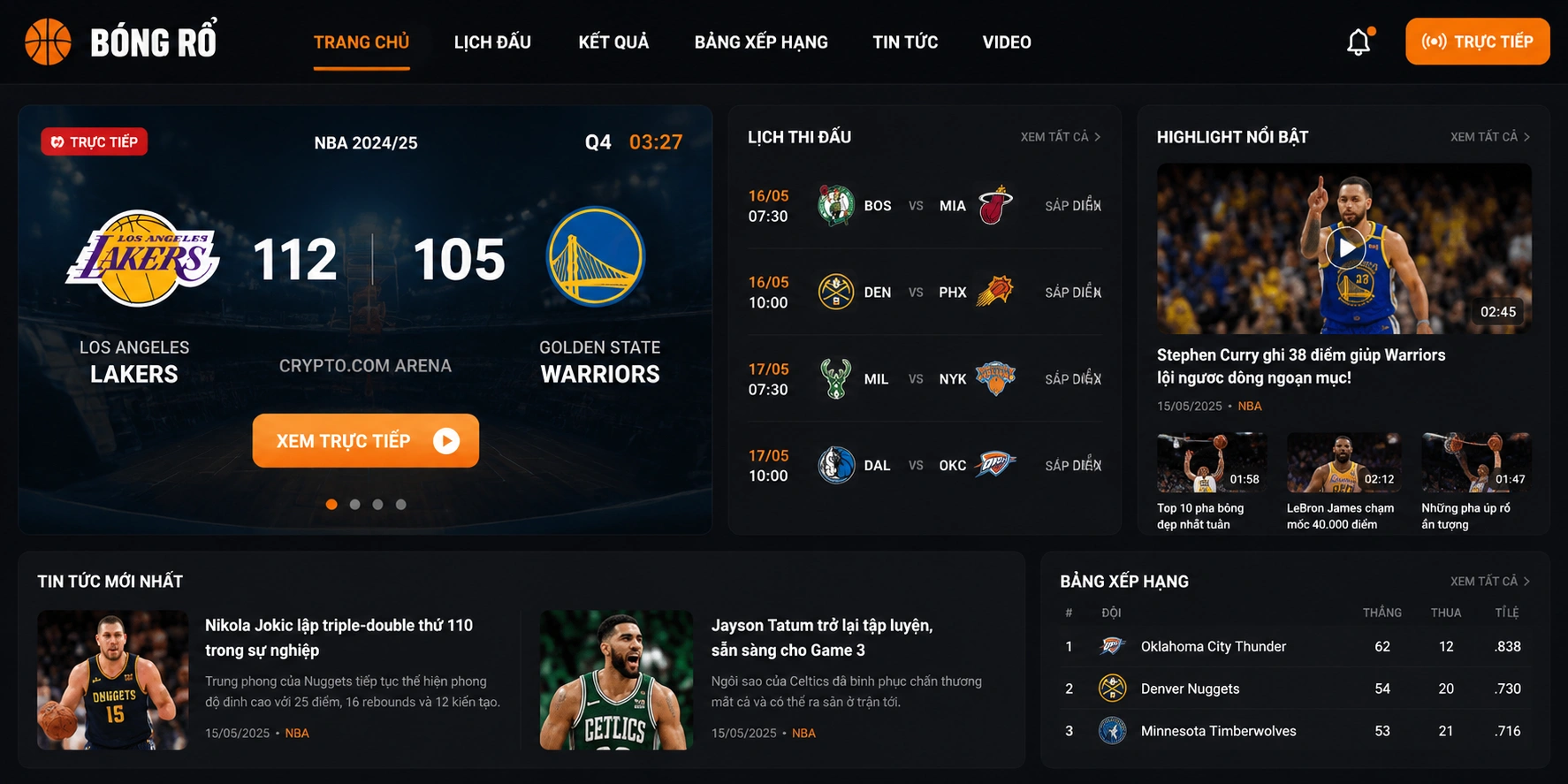The image size is (1568, 784).
Task: Click the NBA 2024/25 league label
Action: tap(366, 143)
